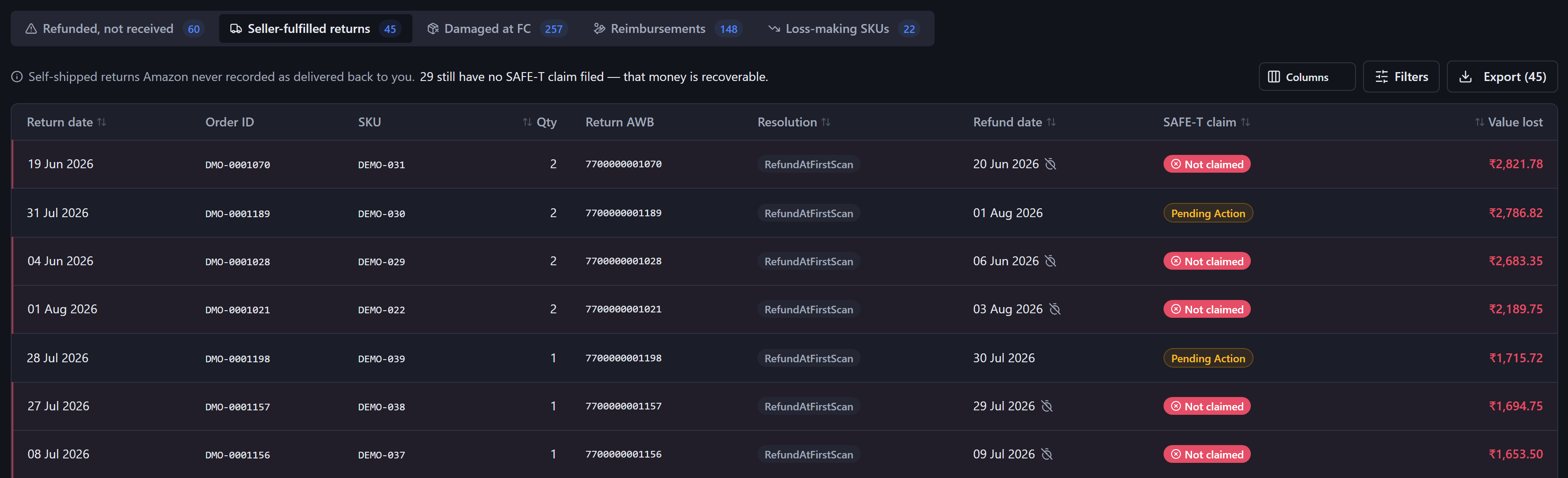The height and width of the screenshot is (478, 1568).
Task: Click the no-alarm icon next to 06 Jun 2026
Action: pos(1050,261)
